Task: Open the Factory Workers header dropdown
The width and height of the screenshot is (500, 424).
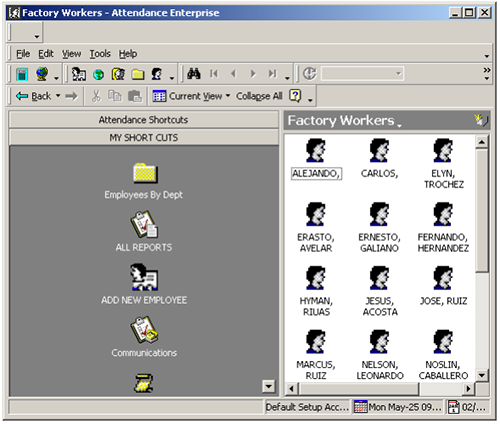Action: (x=400, y=126)
